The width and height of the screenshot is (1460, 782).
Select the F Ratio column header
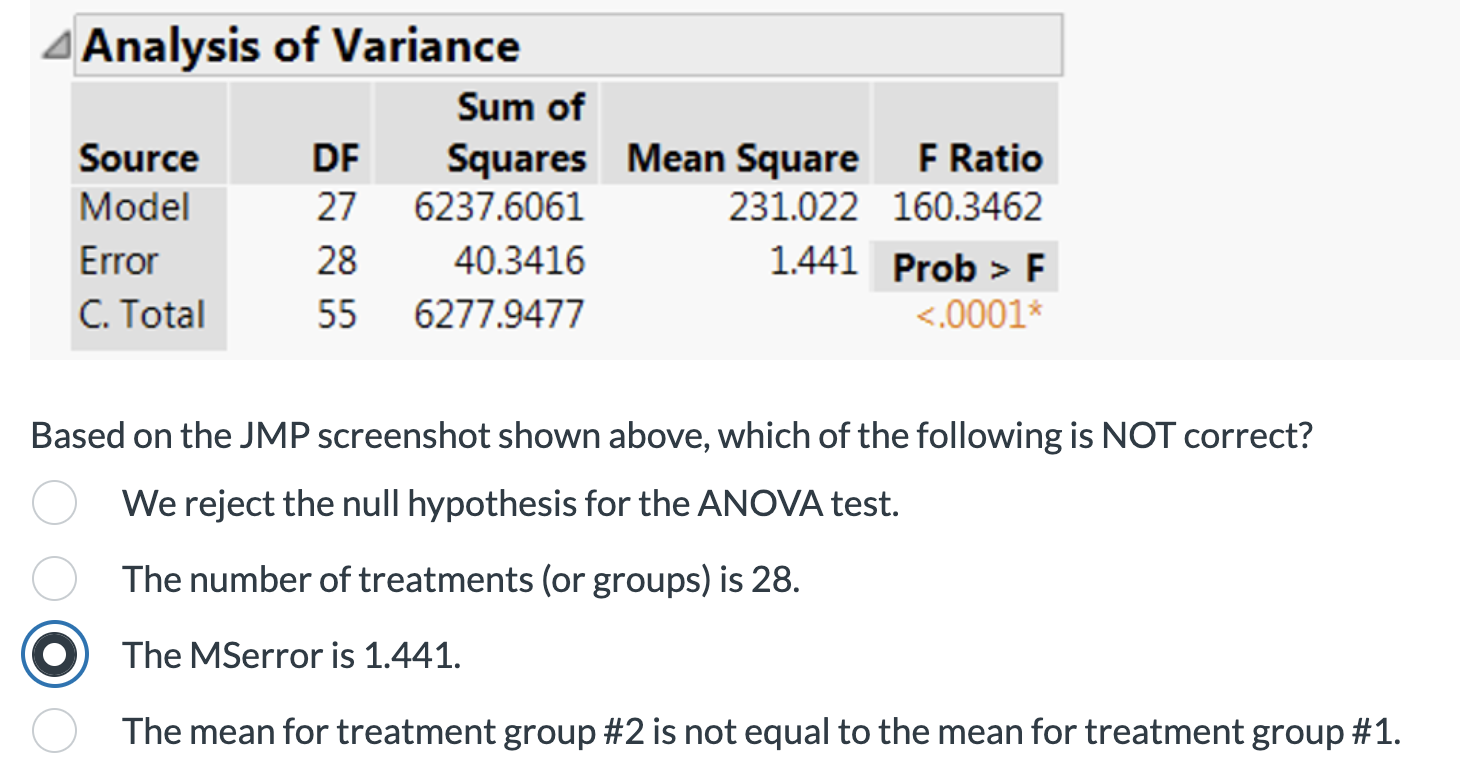980,158
